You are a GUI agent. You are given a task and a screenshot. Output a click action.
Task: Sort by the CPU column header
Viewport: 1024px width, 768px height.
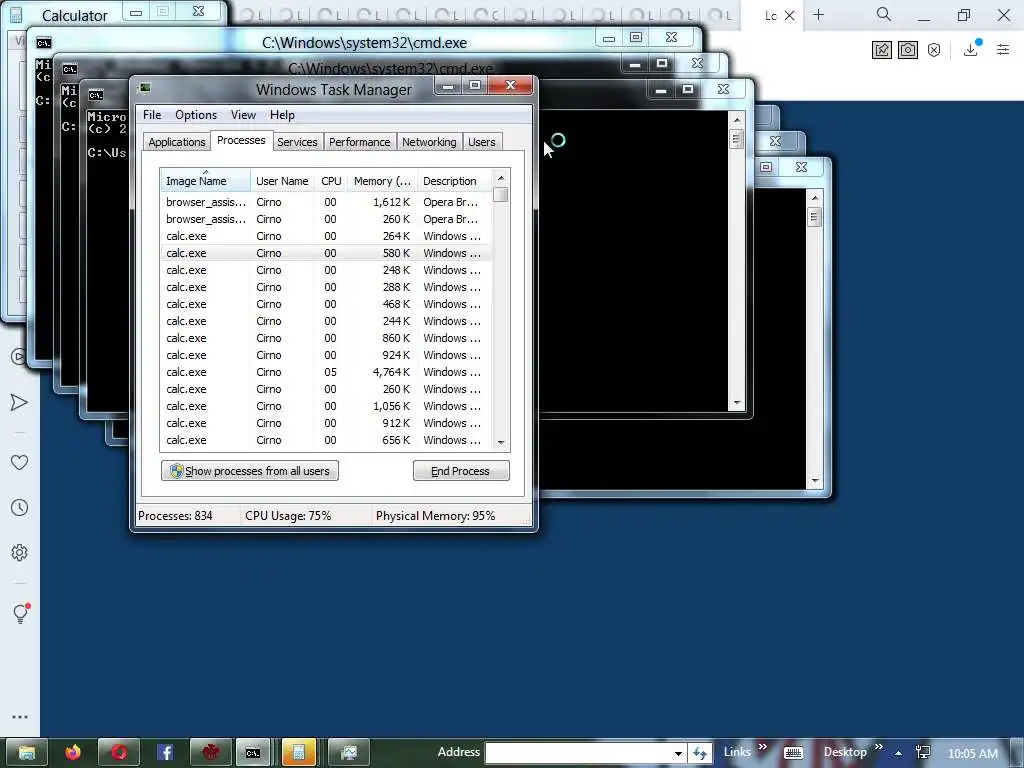[x=331, y=181]
